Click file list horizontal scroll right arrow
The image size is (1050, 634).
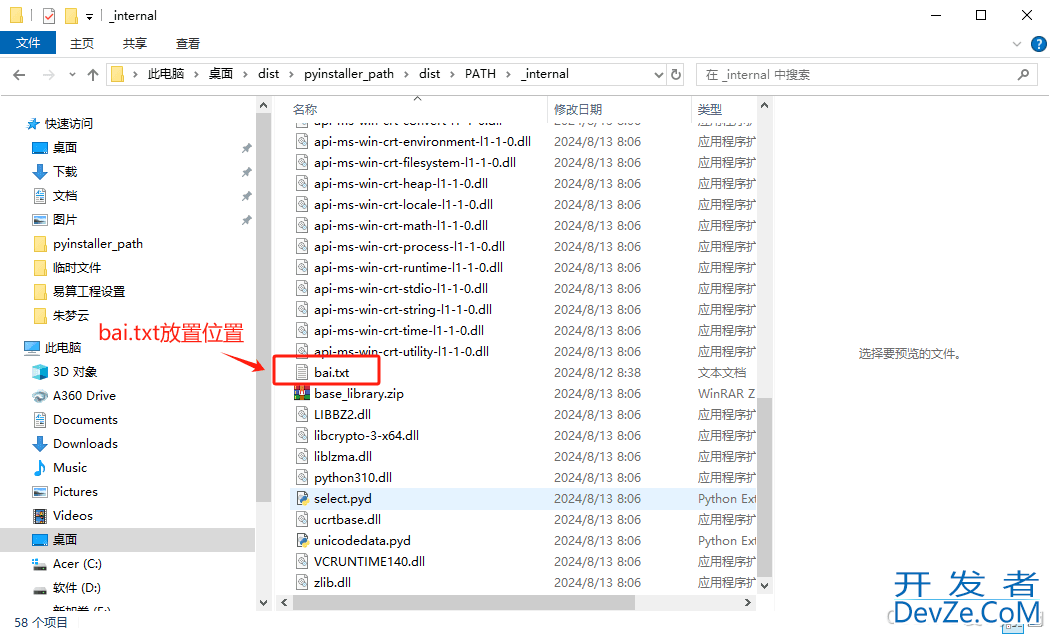click(x=748, y=603)
